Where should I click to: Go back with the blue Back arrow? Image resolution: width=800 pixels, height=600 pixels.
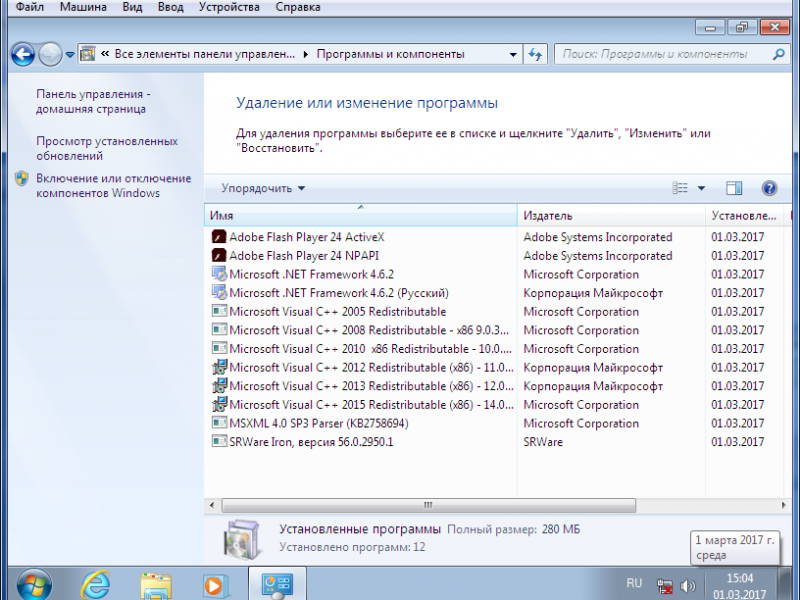tap(23, 54)
